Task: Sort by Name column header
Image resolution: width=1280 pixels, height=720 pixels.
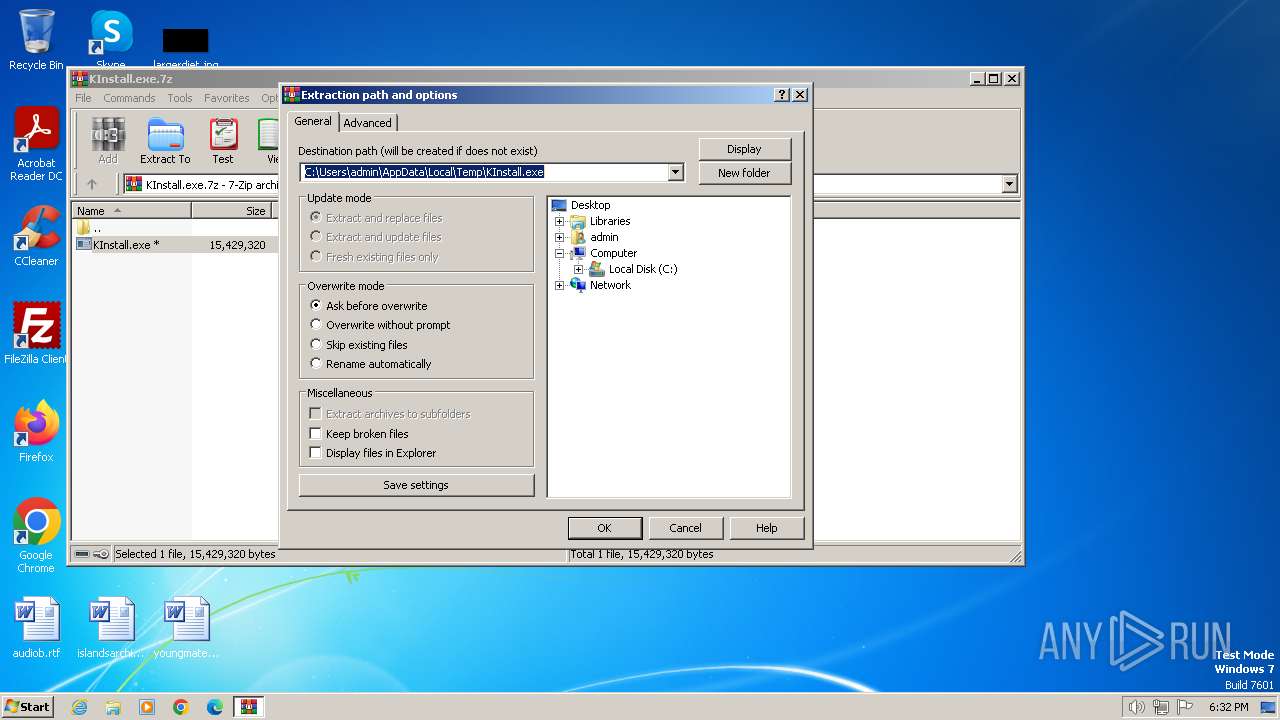Action: [x=132, y=210]
